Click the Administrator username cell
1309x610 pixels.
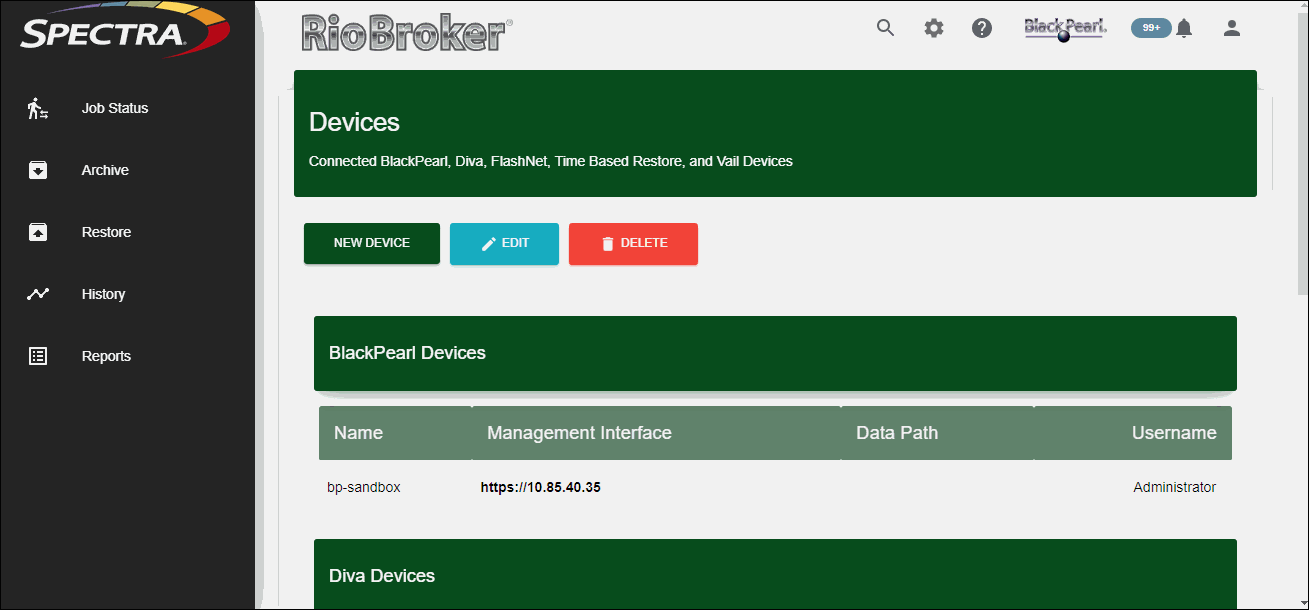coord(1174,488)
